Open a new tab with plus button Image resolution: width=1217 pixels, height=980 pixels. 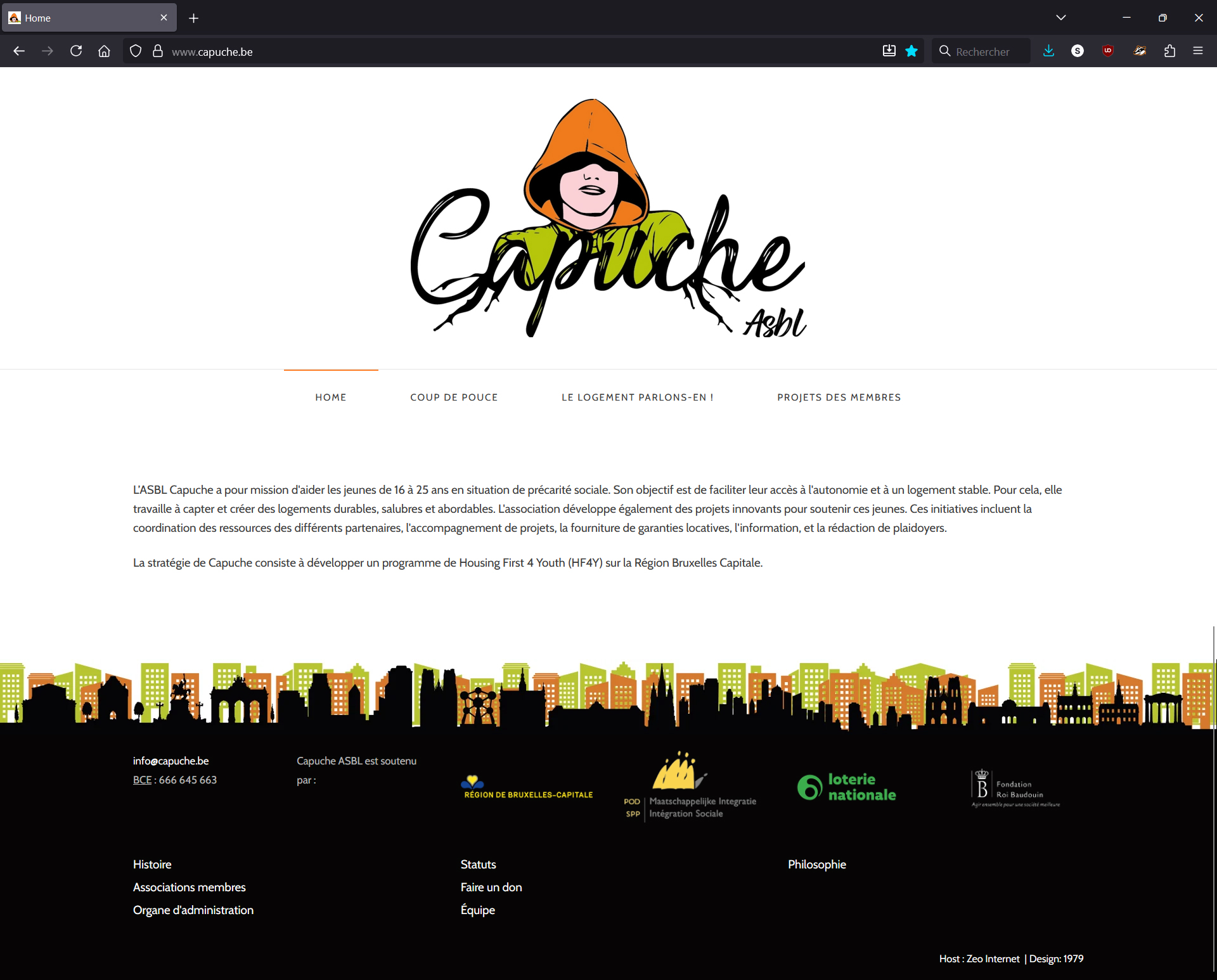pos(194,18)
